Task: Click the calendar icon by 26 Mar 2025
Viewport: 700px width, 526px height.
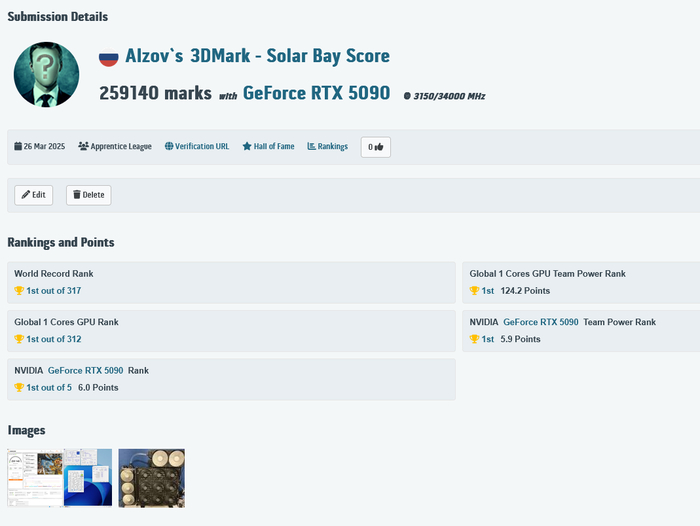Action: (x=18, y=146)
